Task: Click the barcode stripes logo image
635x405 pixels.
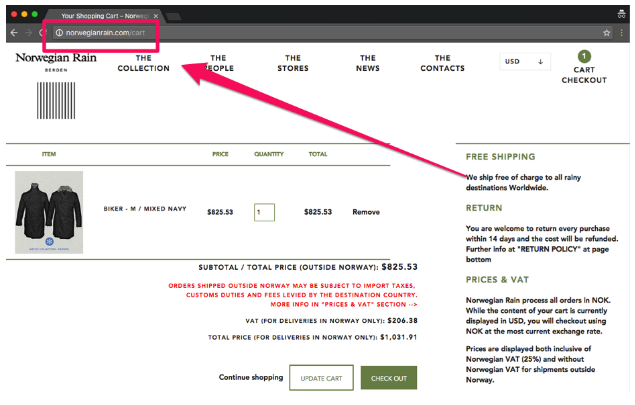Action: (x=56, y=100)
